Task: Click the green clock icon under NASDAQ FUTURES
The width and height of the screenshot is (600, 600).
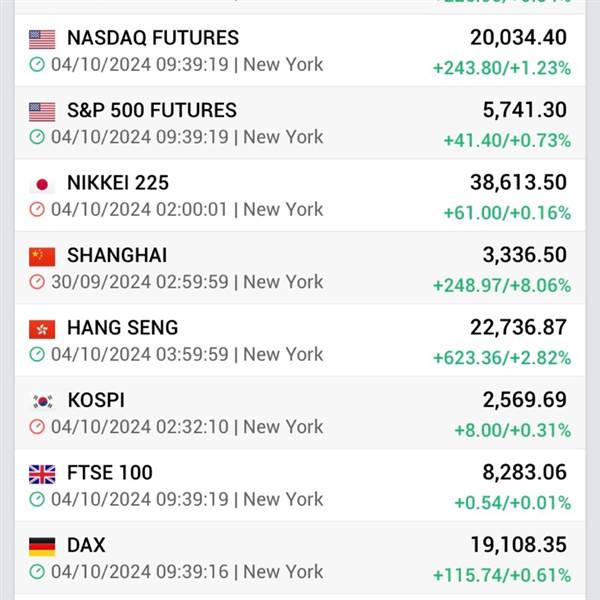Action: pyautogui.click(x=37, y=64)
